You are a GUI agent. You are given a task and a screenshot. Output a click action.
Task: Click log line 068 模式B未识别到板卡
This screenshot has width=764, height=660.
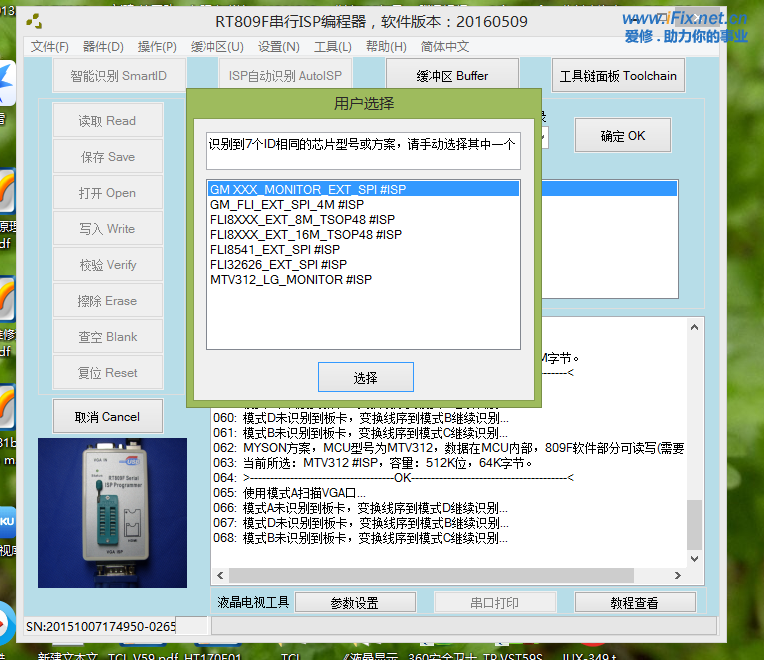pyautogui.click(x=361, y=538)
